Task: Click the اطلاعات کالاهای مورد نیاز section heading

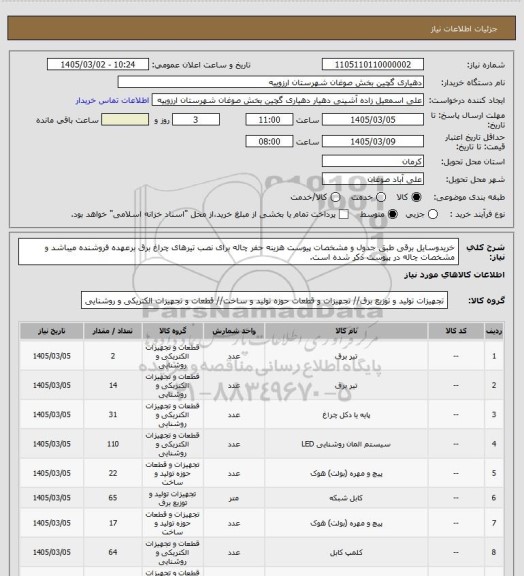Action: [454, 275]
